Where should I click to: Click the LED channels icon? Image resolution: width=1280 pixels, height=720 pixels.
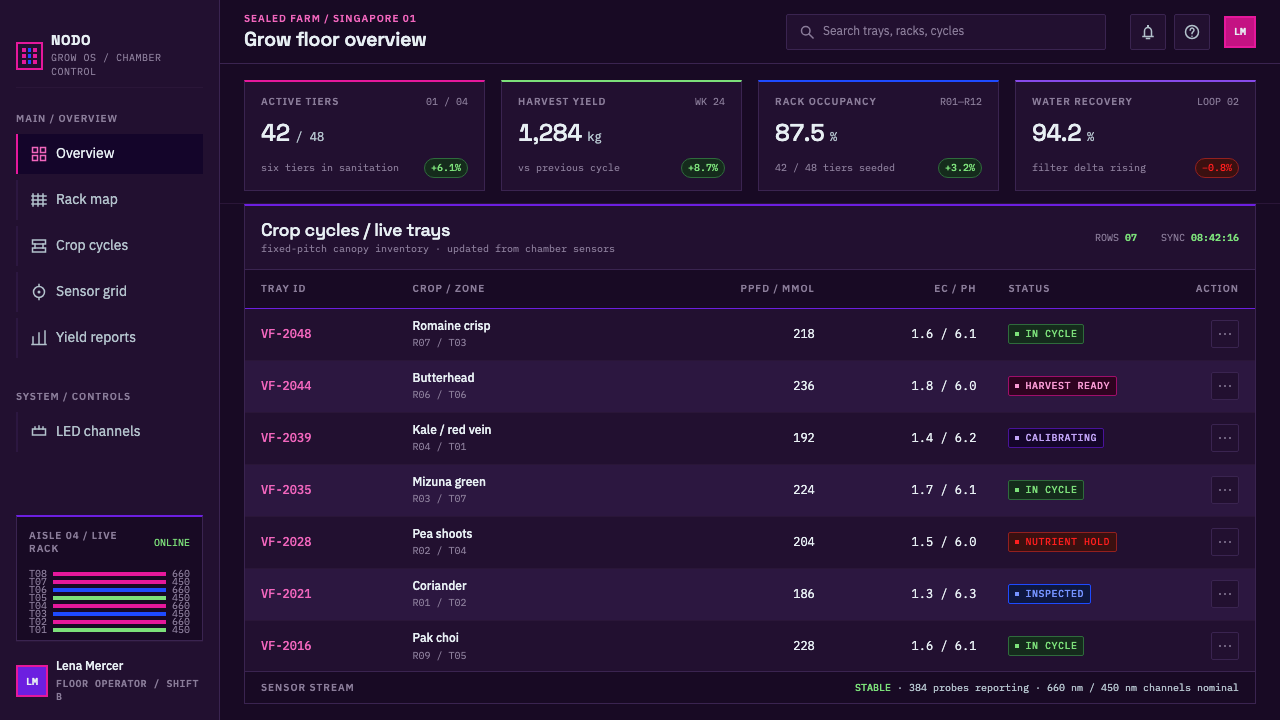click(x=39, y=432)
